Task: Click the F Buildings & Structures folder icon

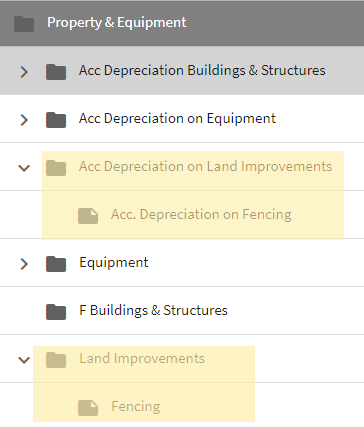Action: point(56,312)
